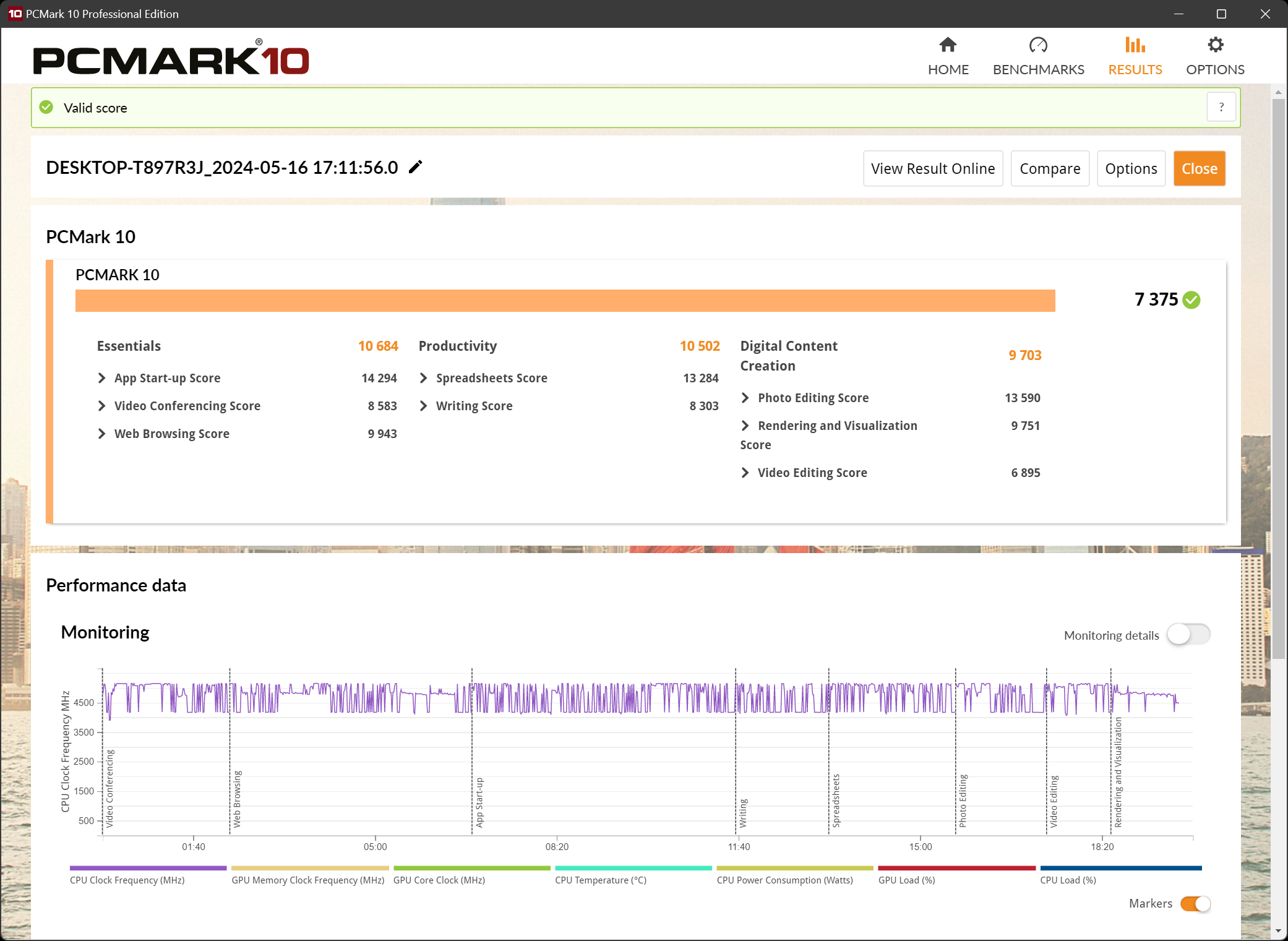Expand App Start-up Score details
The width and height of the screenshot is (1288, 941).
[x=102, y=378]
